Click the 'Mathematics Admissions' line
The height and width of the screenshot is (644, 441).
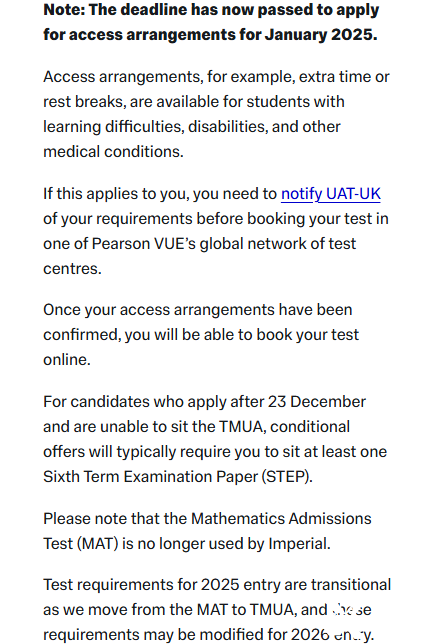coord(207,519)
